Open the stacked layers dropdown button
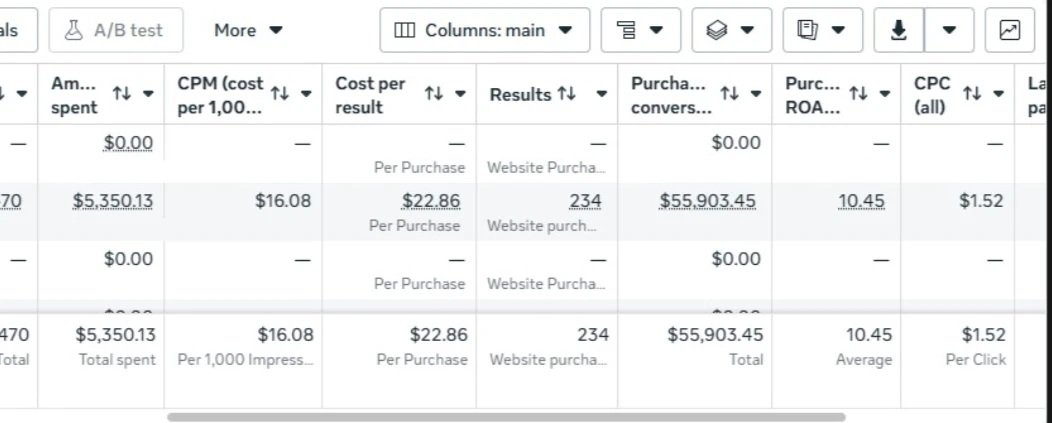The image size is (1052, 423). click(731, 30)
